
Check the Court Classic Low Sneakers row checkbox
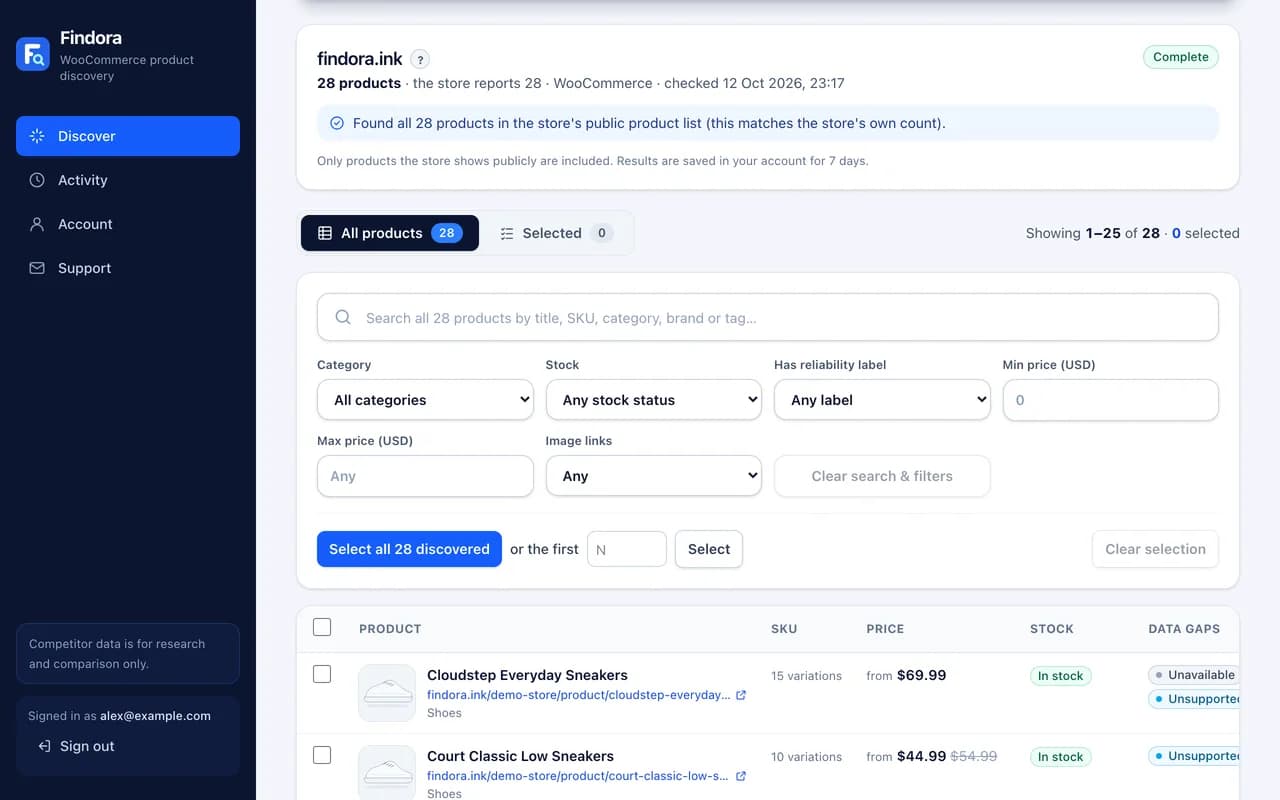(x=322, y=755)
